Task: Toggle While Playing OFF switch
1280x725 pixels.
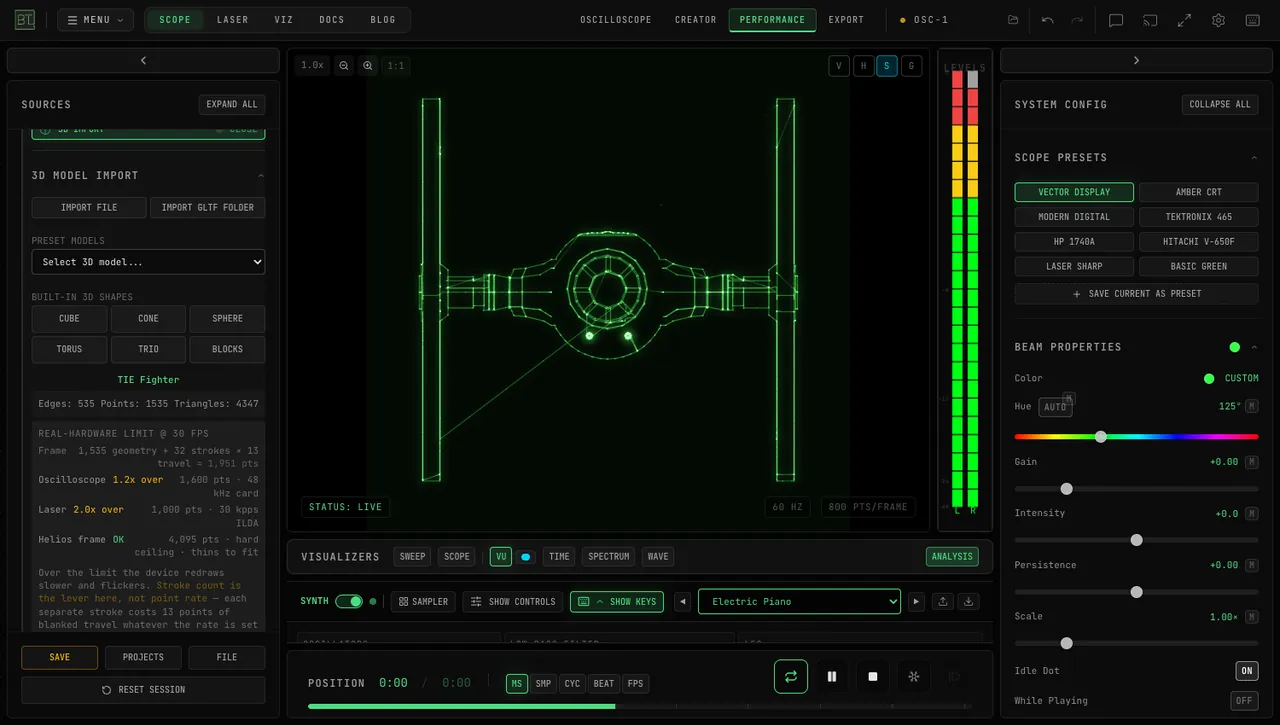Action: pos(1244,701)
